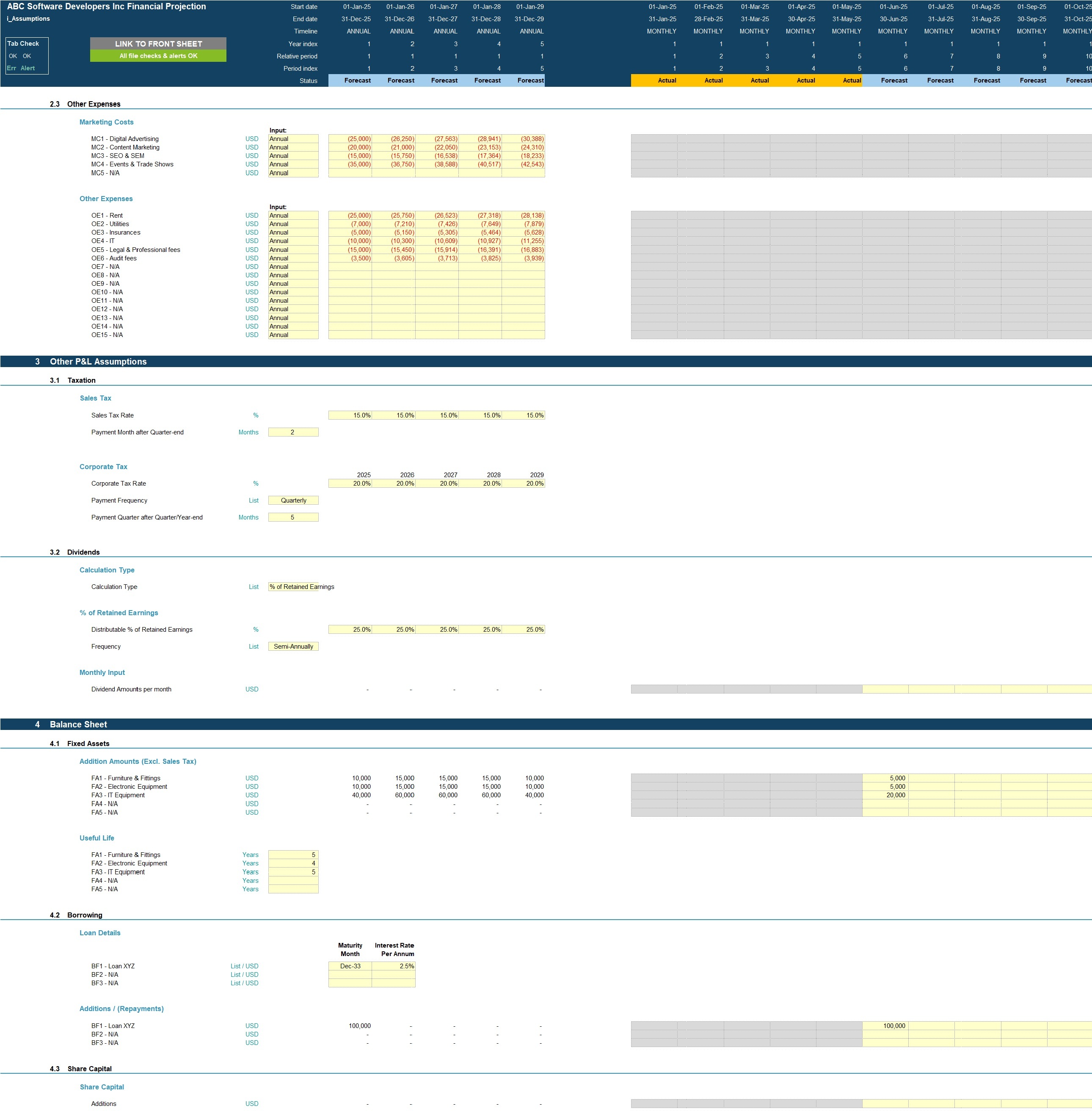Open the Payment Frequency Quarterly dropdown

293,500
